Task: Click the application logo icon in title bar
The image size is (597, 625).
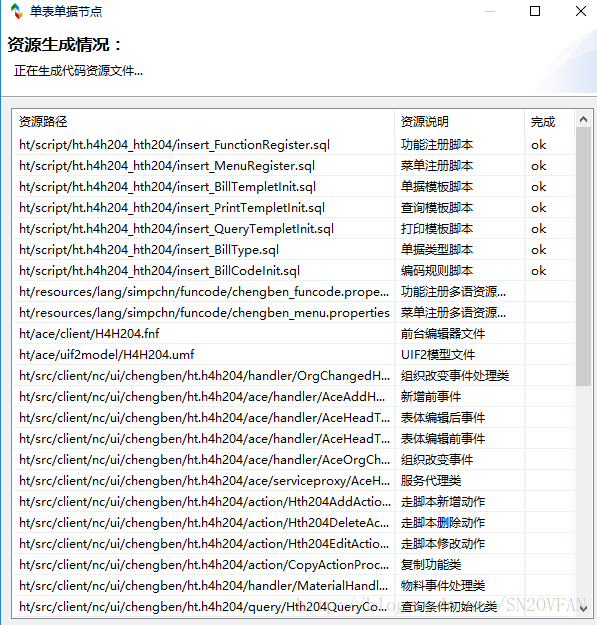Action: tap(16, 11)
